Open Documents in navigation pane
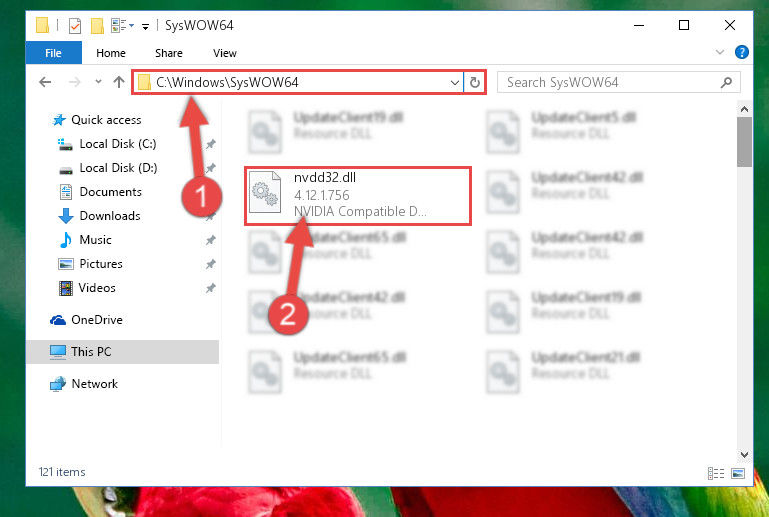Image resolution: width=769 pixels, height=517 pixels. [x=110, y=192]
